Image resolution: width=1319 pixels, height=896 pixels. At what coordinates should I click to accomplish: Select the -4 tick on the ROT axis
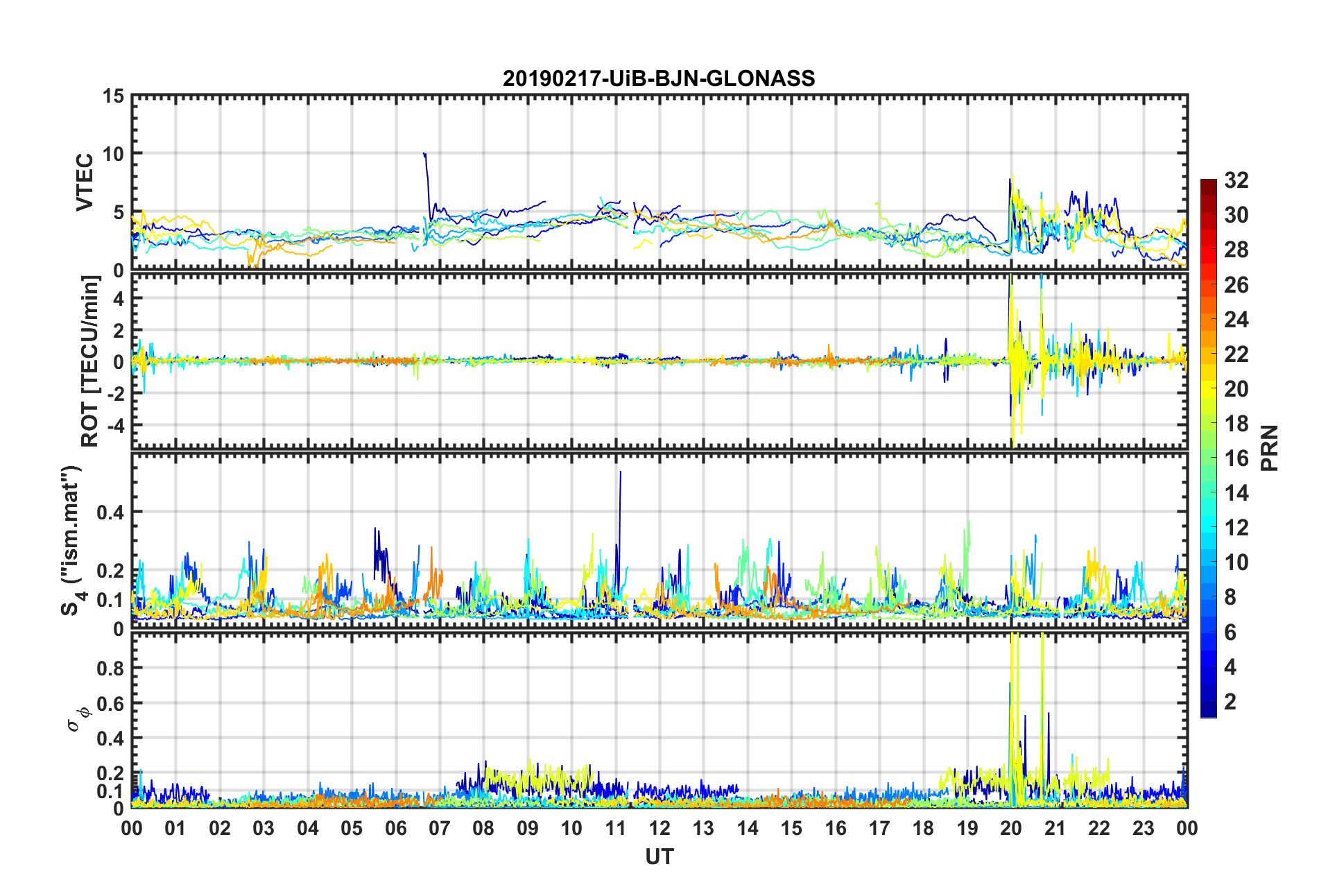pyautogui.click(x=115, y=424)
